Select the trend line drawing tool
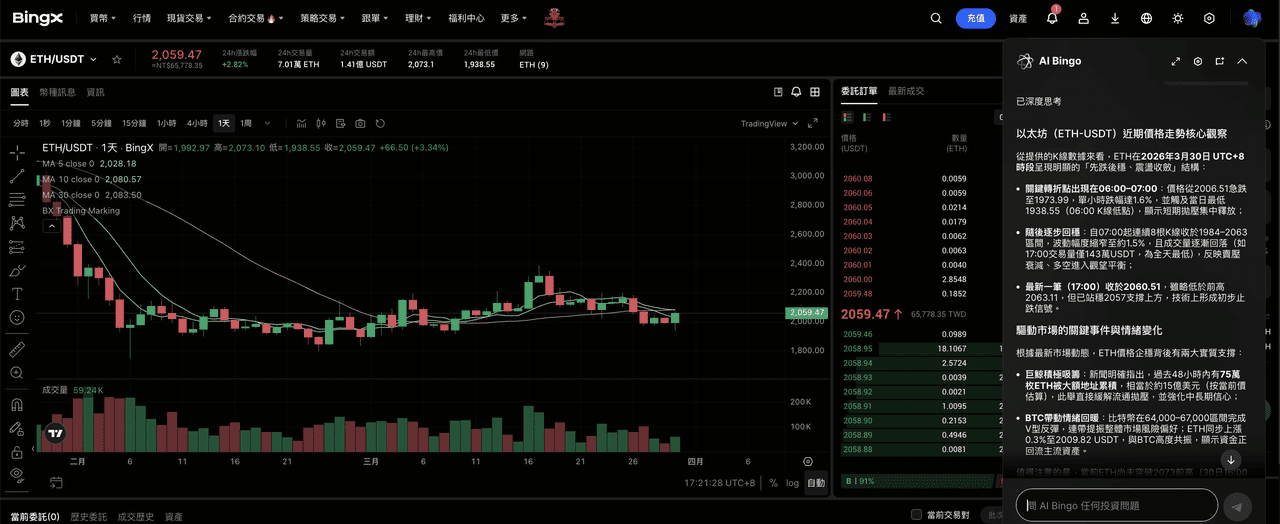Screen dimensions: 1280x524 click(x=17, y=176)
